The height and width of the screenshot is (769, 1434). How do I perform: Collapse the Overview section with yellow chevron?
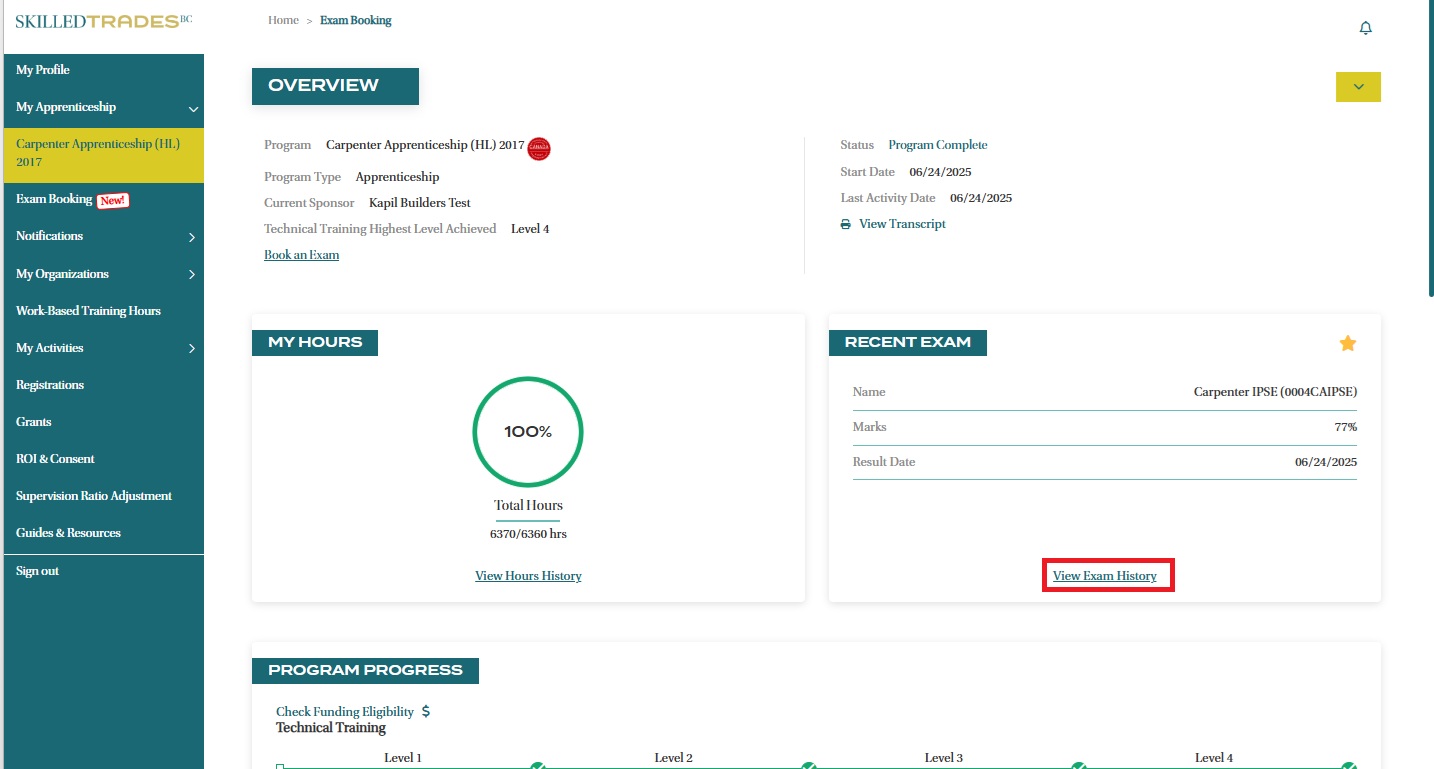coord(1357,87)
